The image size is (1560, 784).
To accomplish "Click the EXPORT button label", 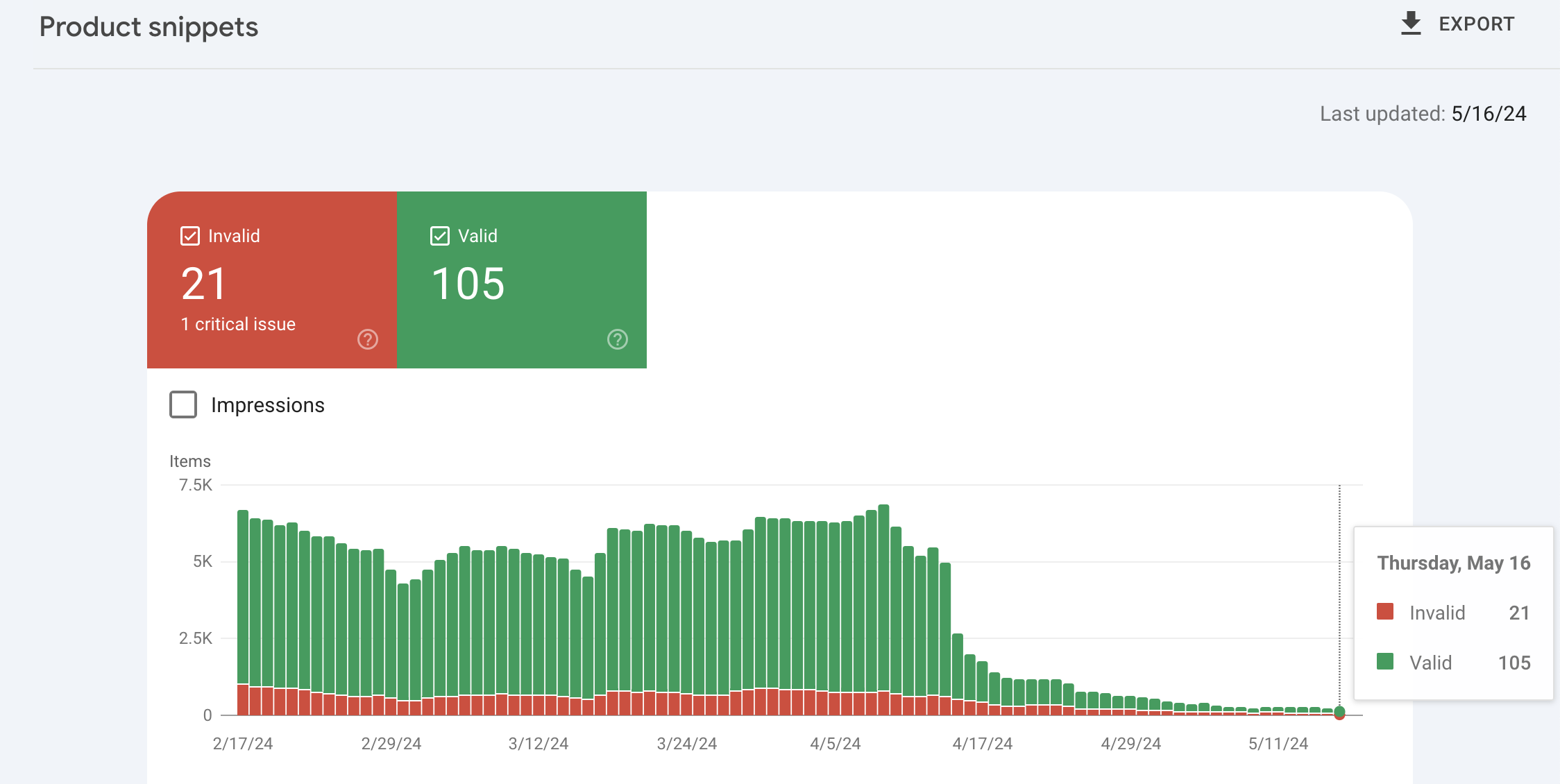I will (1476, 24).
